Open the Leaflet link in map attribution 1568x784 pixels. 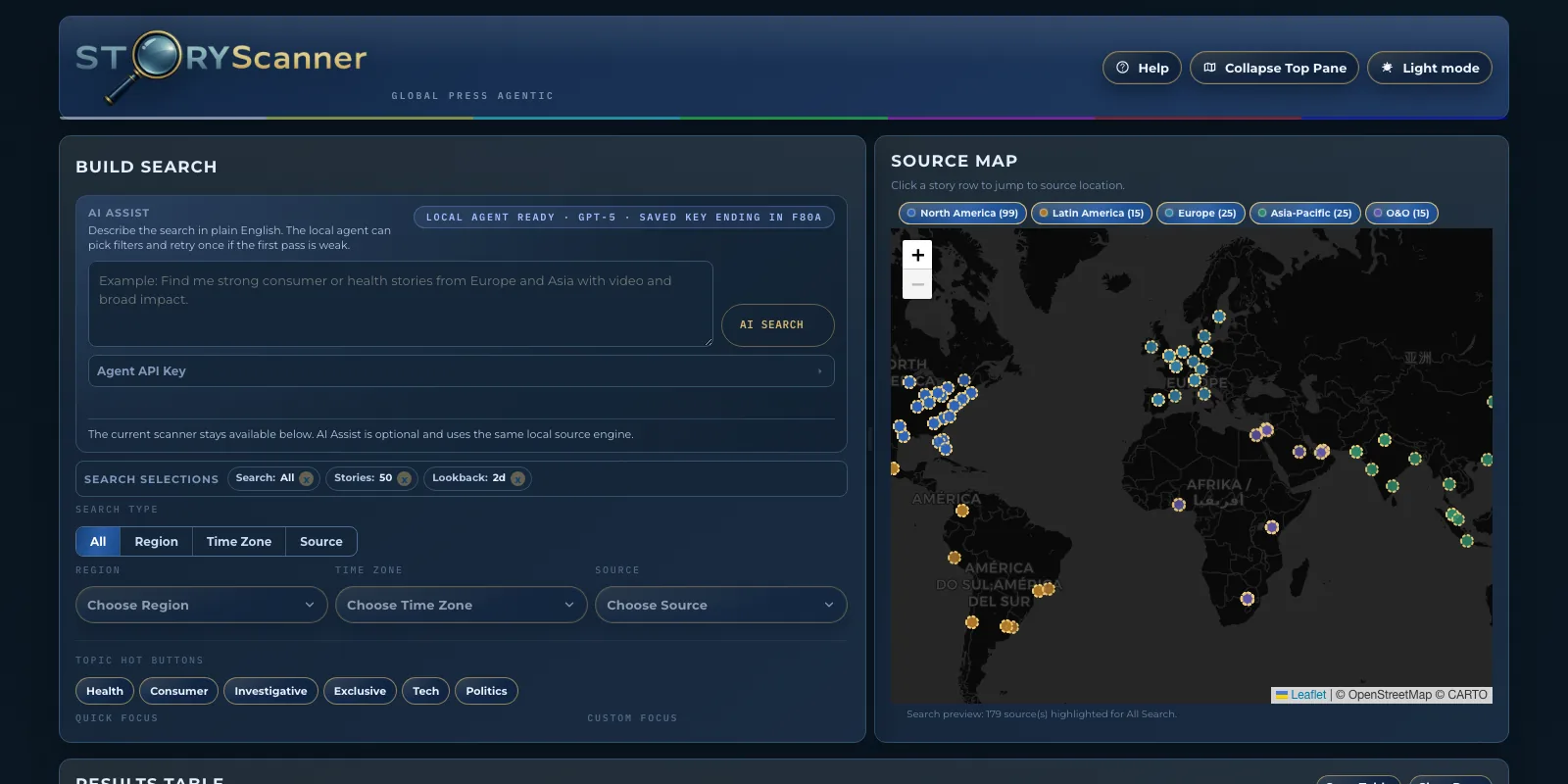tap(1307, 695)
